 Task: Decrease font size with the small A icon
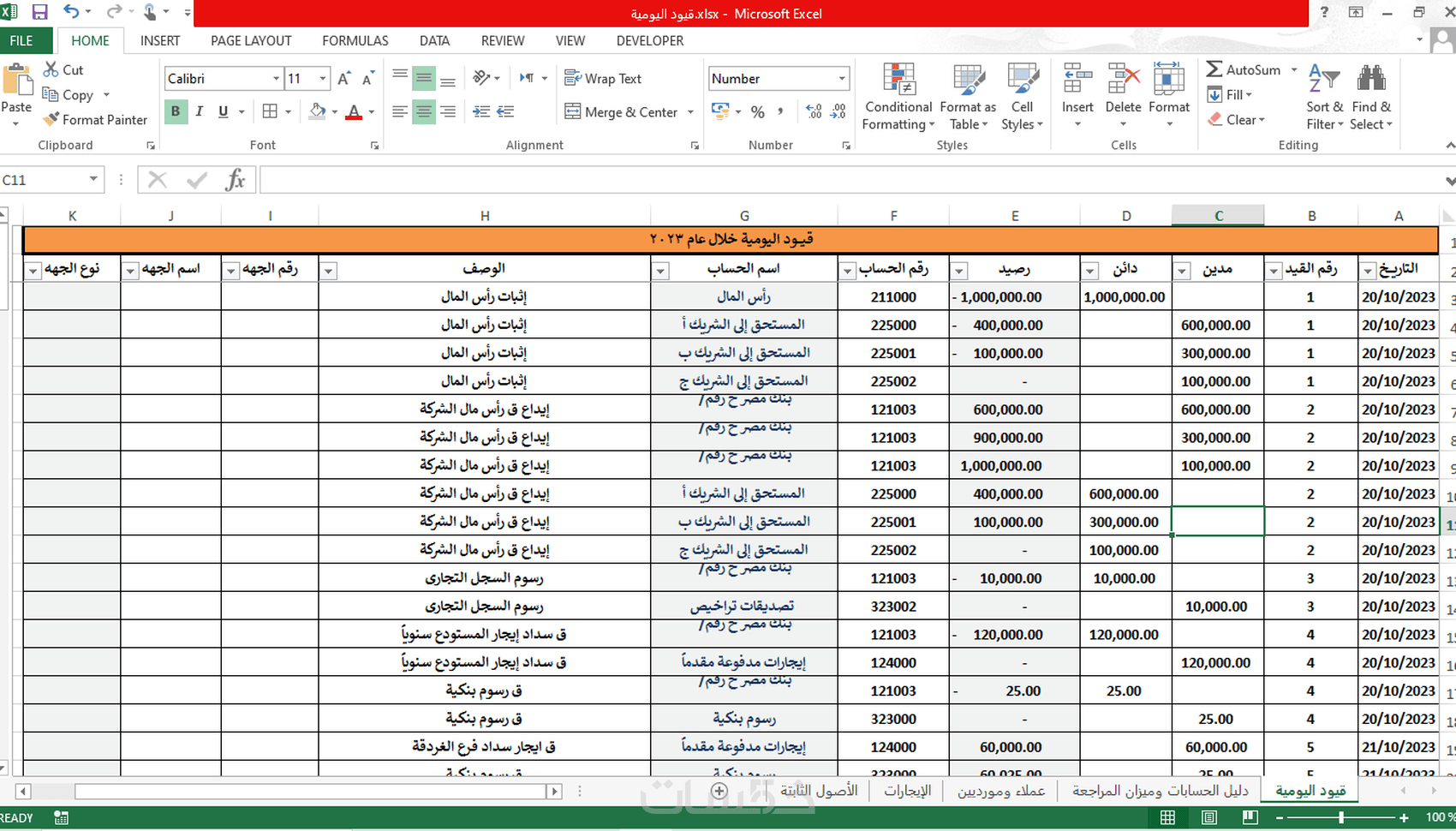[x=368, y=79]
